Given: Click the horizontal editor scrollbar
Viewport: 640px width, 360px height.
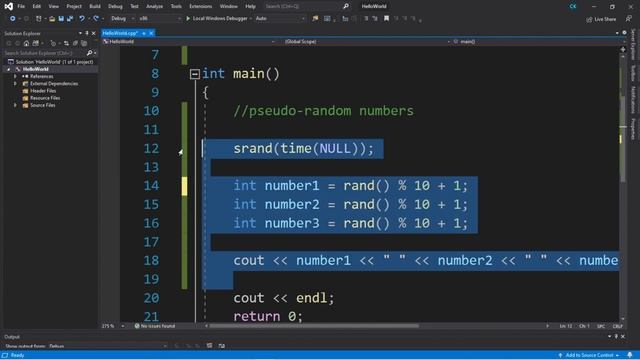Looking at the screenshot, I should pyautogui.click(x=314, y=326).
